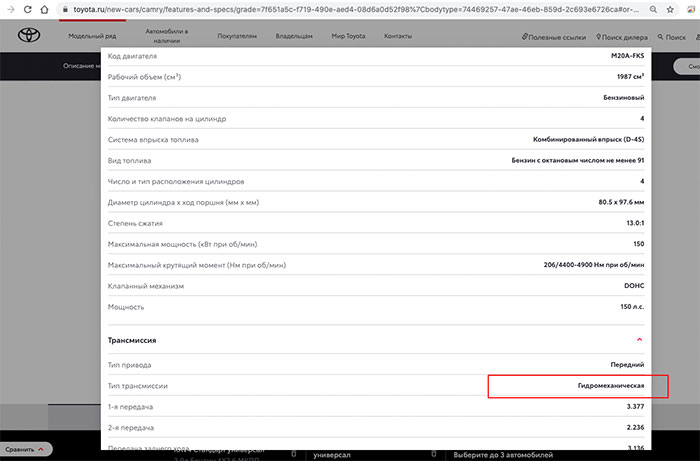This screenshot has height=461, width=700.
Task: Click the 150 л.с. power value
Action: pos(632,307)
